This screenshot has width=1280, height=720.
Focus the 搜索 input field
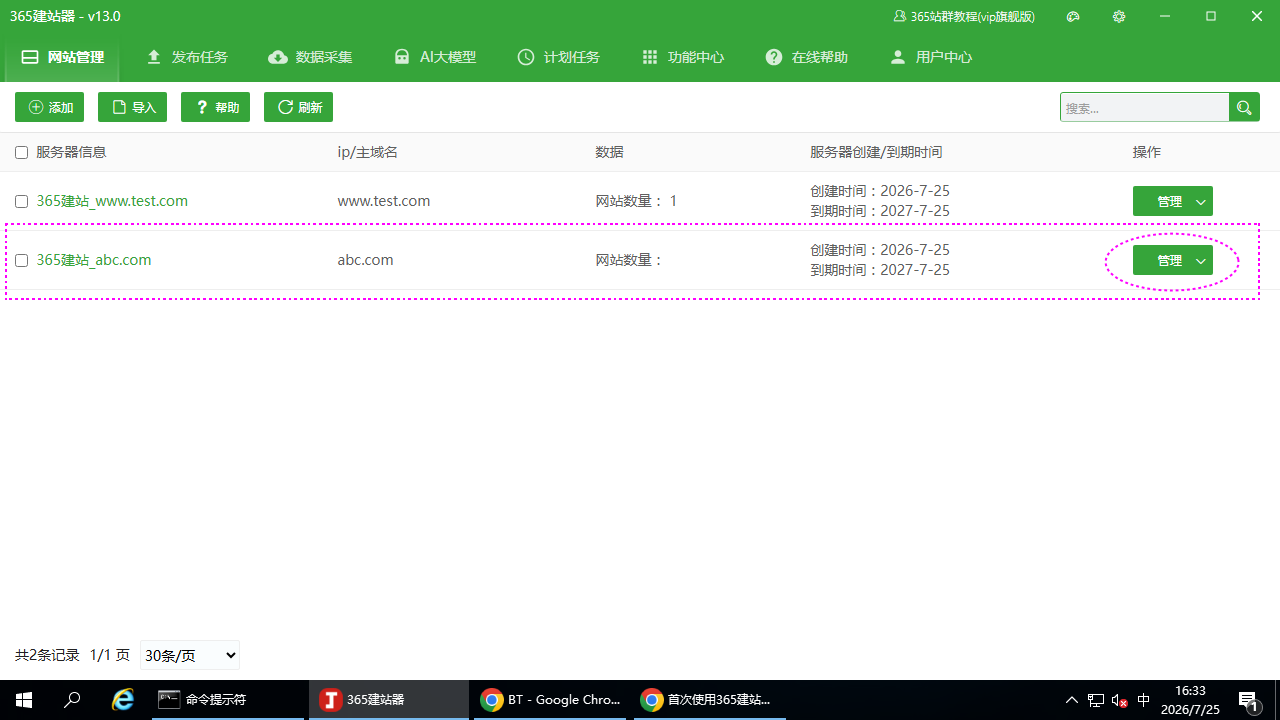click(1145, 107)
